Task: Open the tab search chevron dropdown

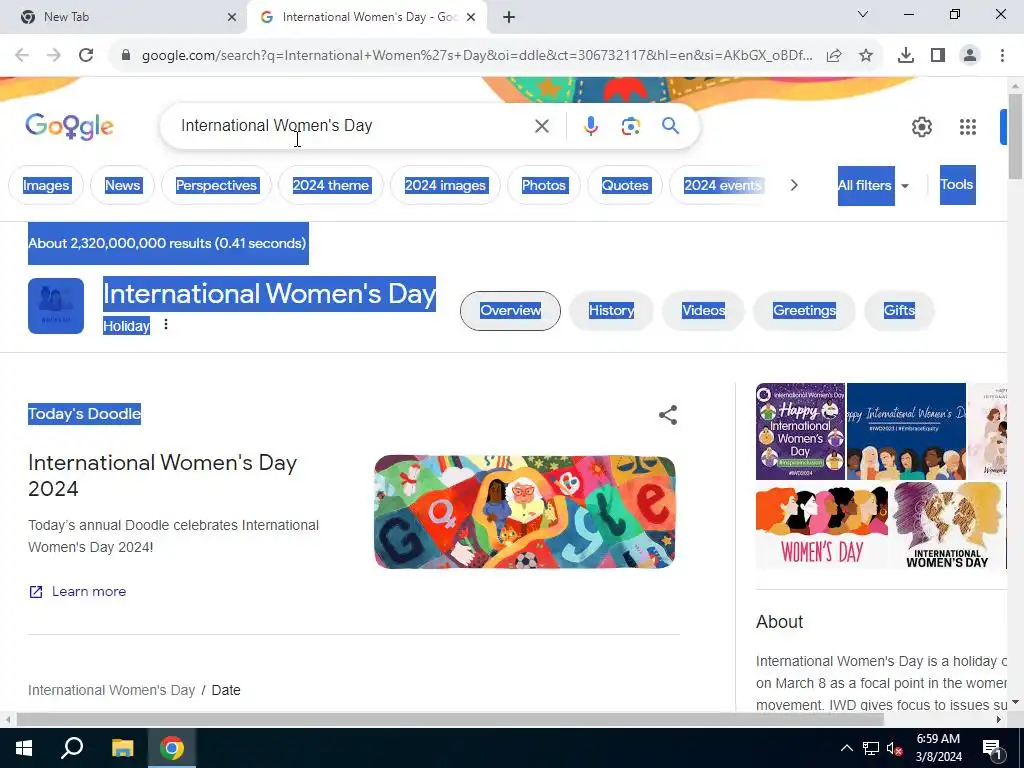Action: click(x=863, y=14)
